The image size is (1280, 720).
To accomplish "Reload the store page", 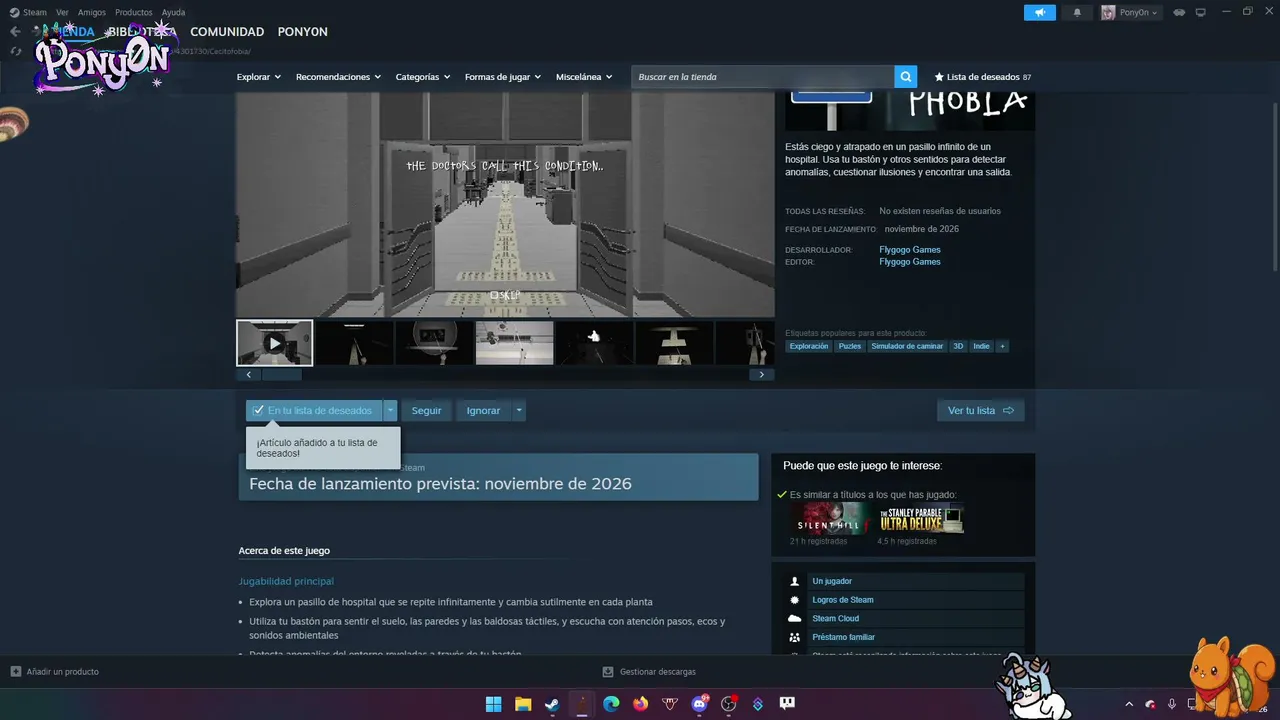I will (15, 51).
